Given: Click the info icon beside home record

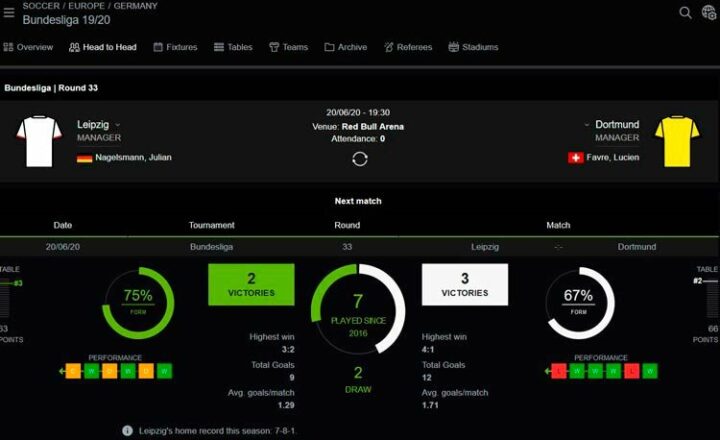Looking at the screenshot, I should 127,431.
